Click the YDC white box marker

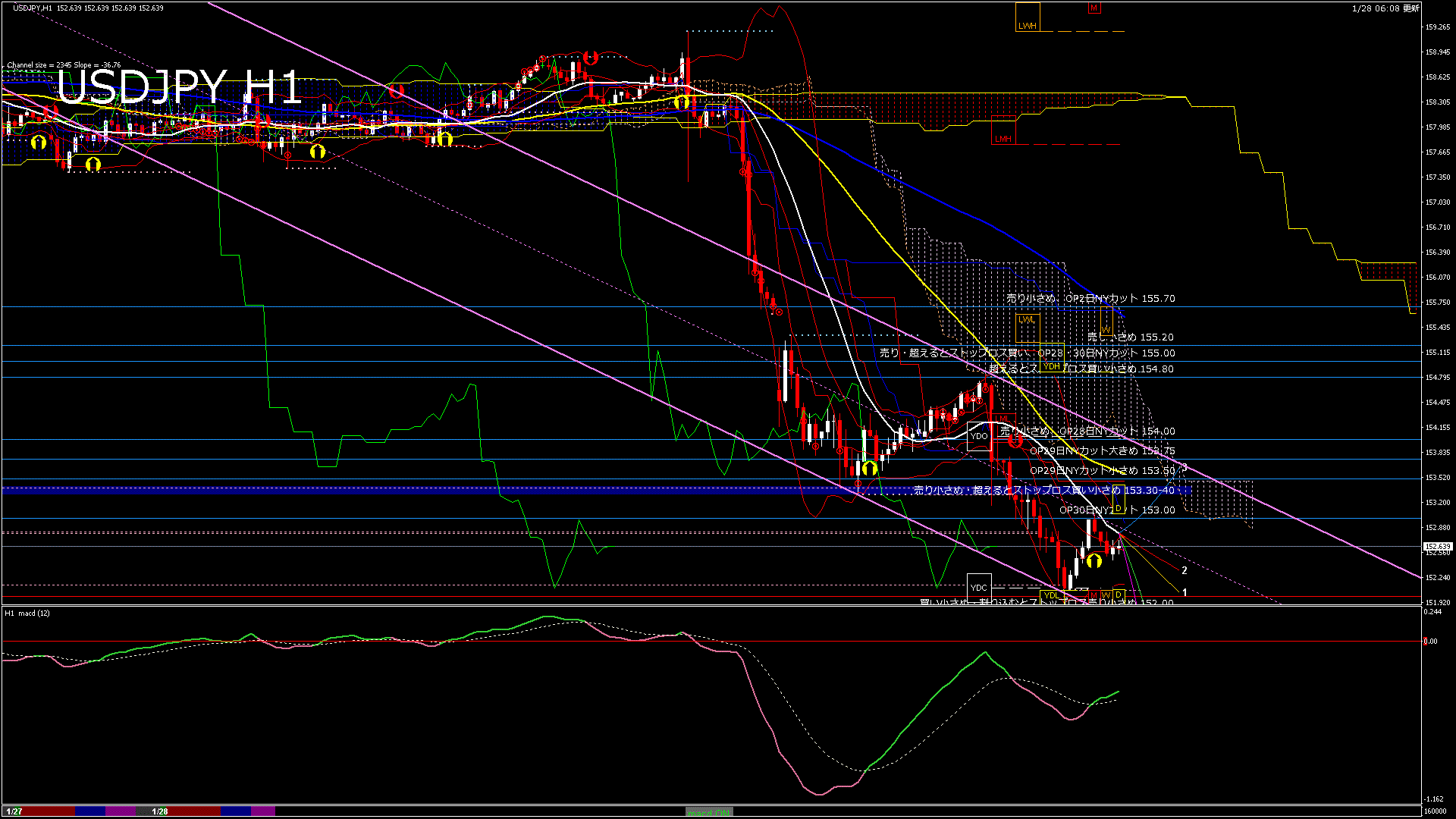979,588
